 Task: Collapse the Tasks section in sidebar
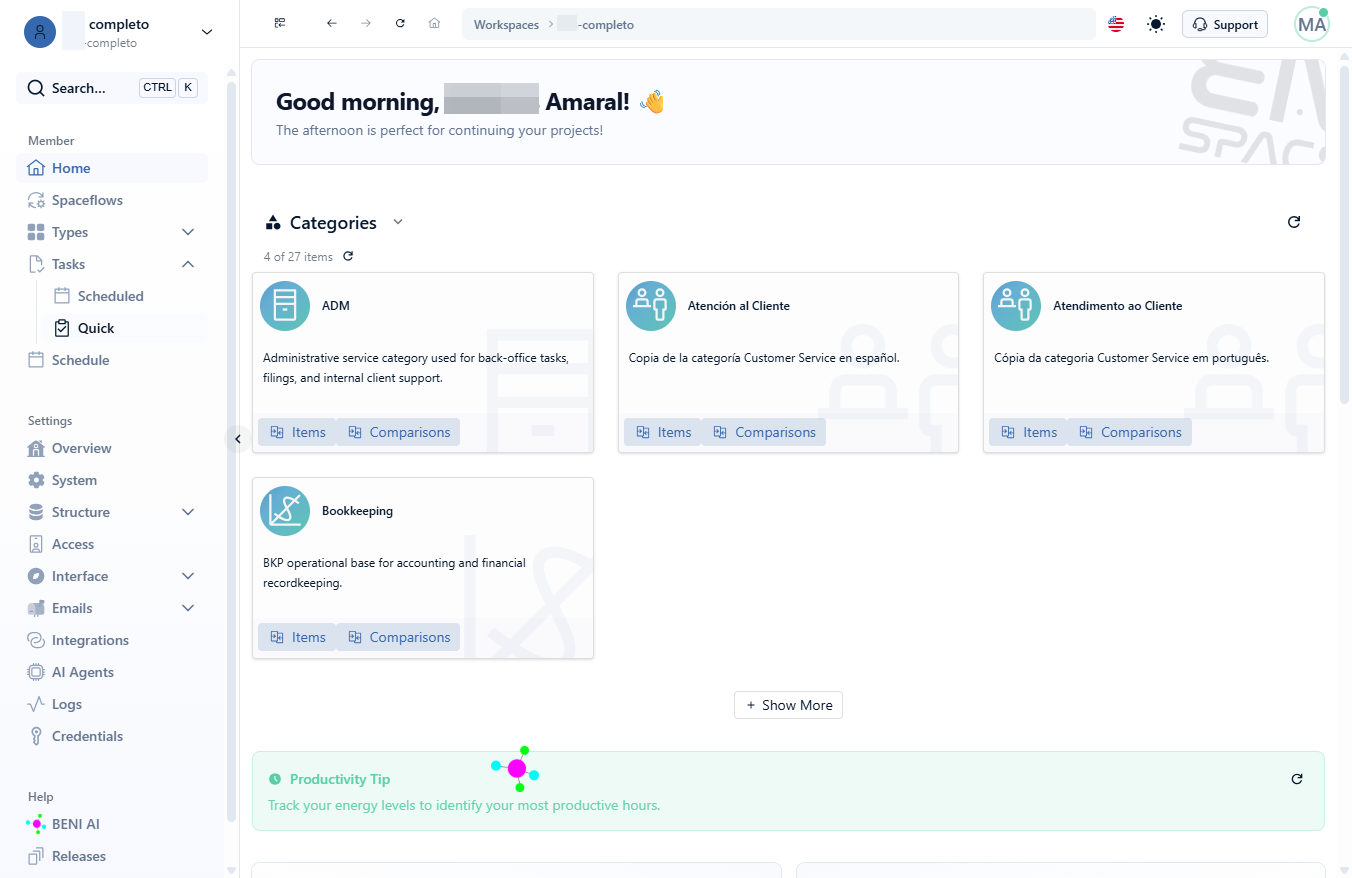pyautogui.click(x=188, y=264)
